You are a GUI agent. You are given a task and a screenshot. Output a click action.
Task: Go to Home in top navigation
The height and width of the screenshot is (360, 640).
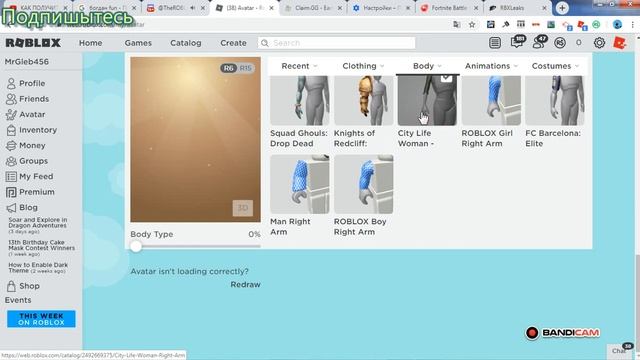tap(91, 43)
